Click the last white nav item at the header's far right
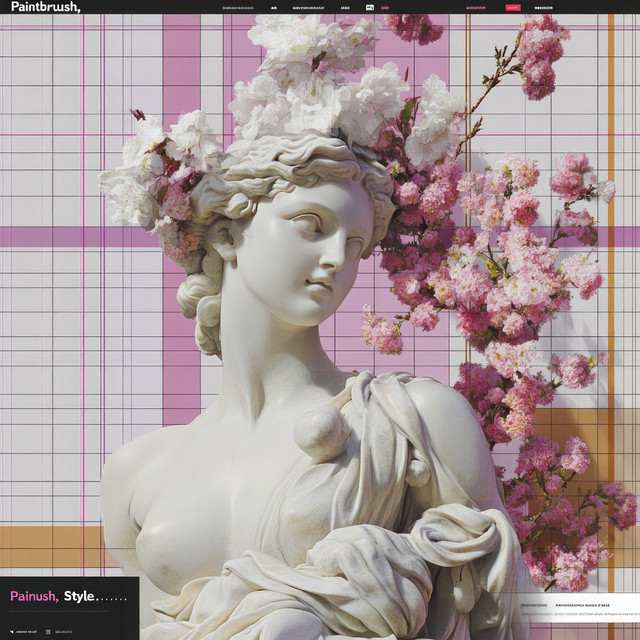640x640 pixels. 543,7
